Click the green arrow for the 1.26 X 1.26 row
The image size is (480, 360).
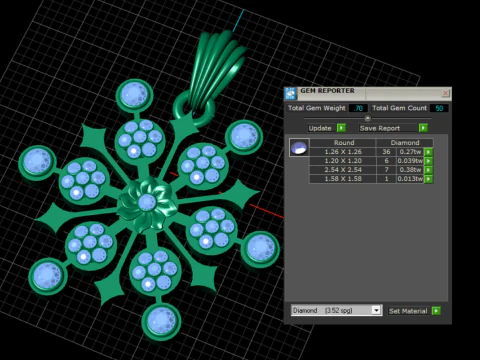tap(428, 152)
